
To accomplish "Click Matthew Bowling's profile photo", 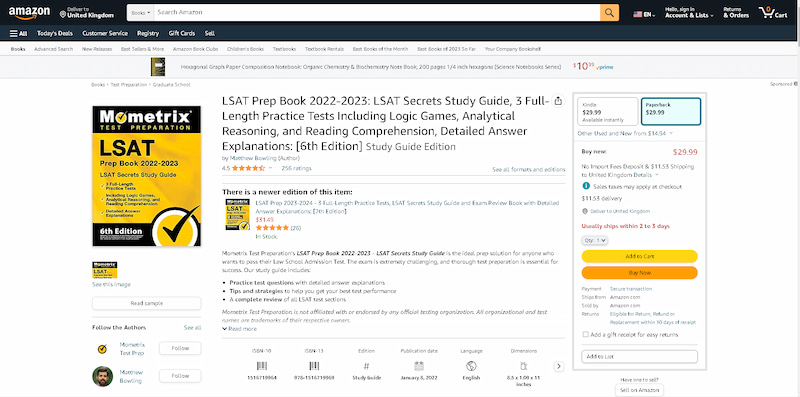I will click(x=102, y=376).
